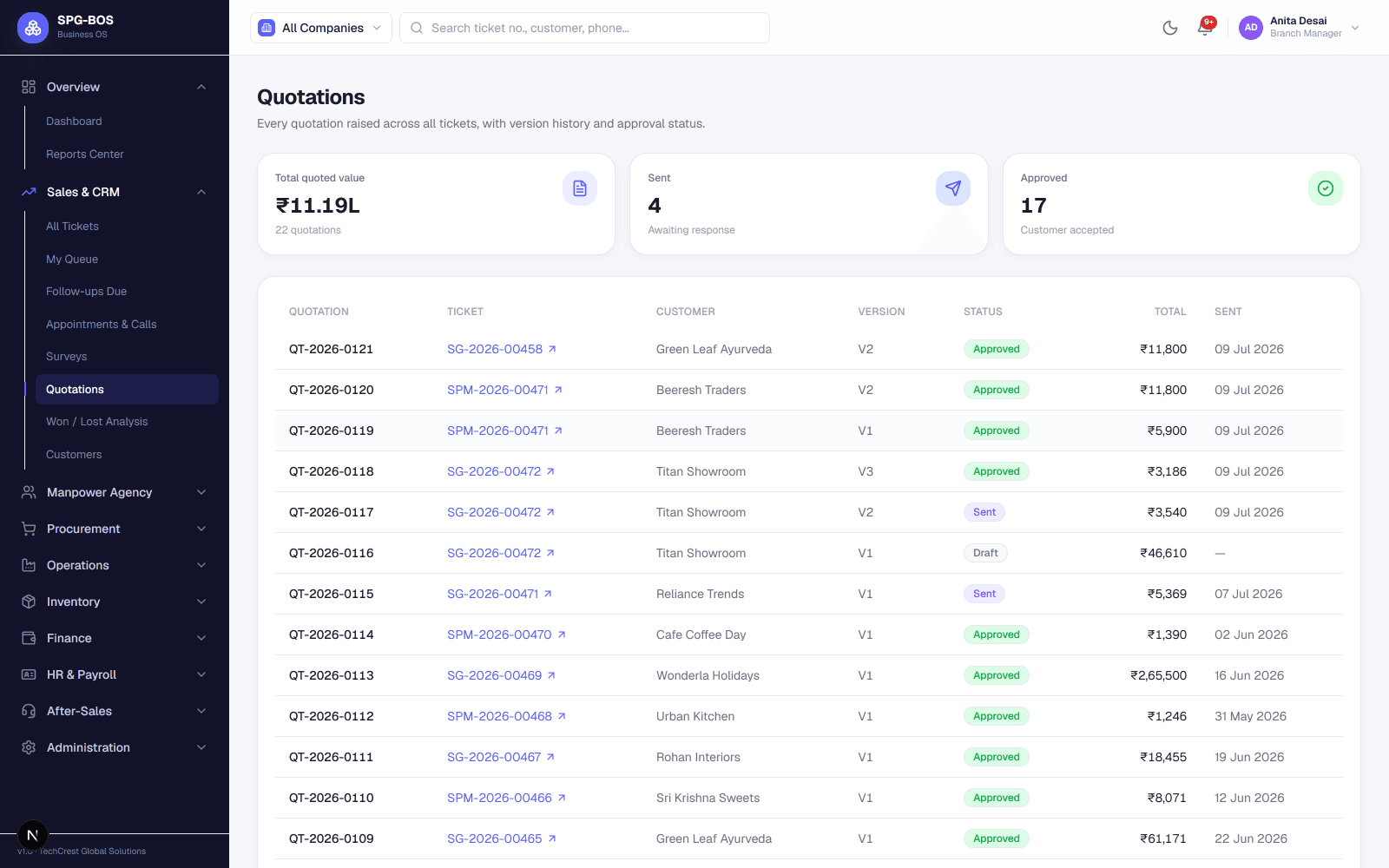Expand the Procurement section chevron

[x=201, y=529]
